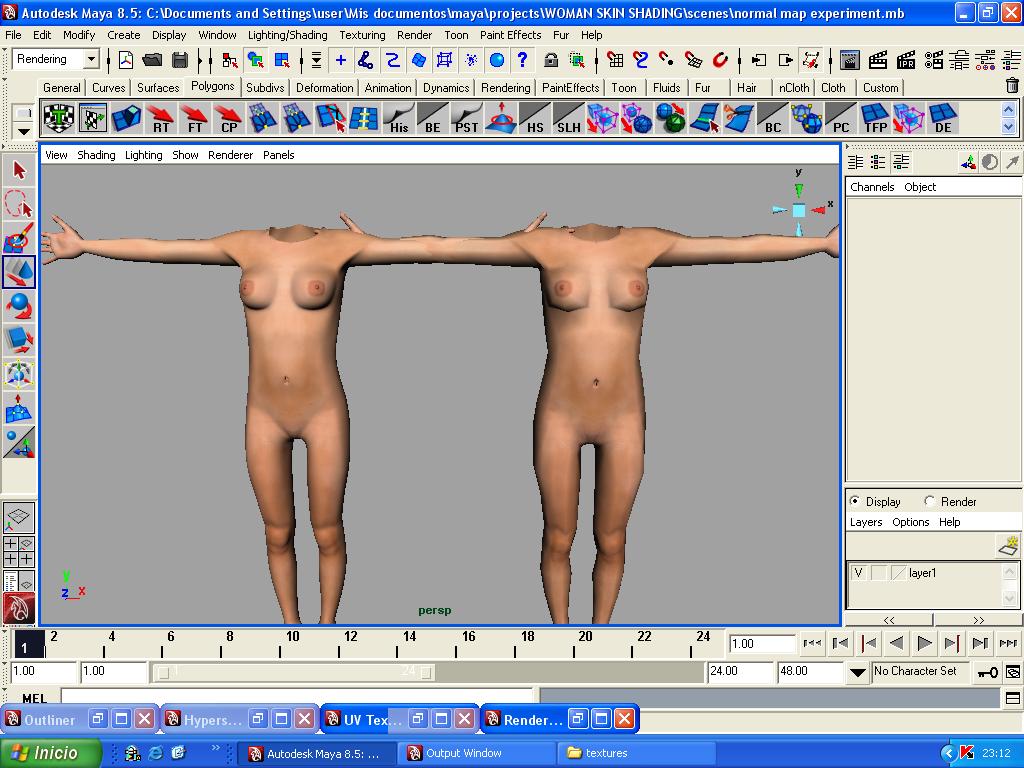Viewport: 1024px width, 768px height.
Task: Select the Universal Manipulator tool
Action: 19,374
